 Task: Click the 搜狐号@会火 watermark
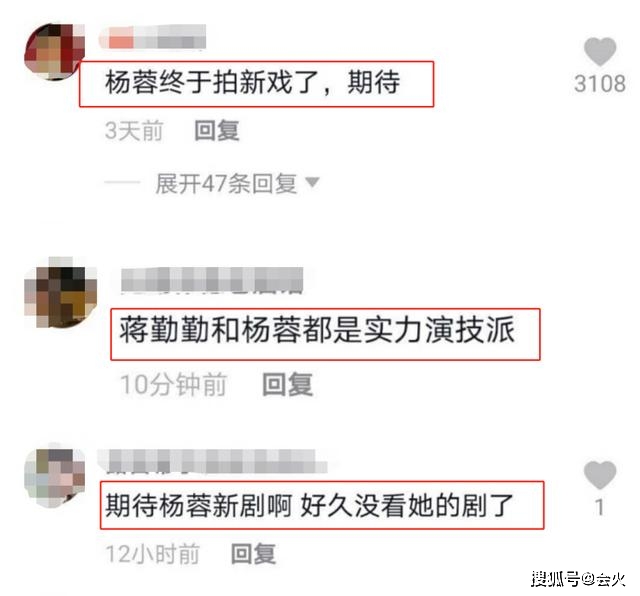coord(578,579)
